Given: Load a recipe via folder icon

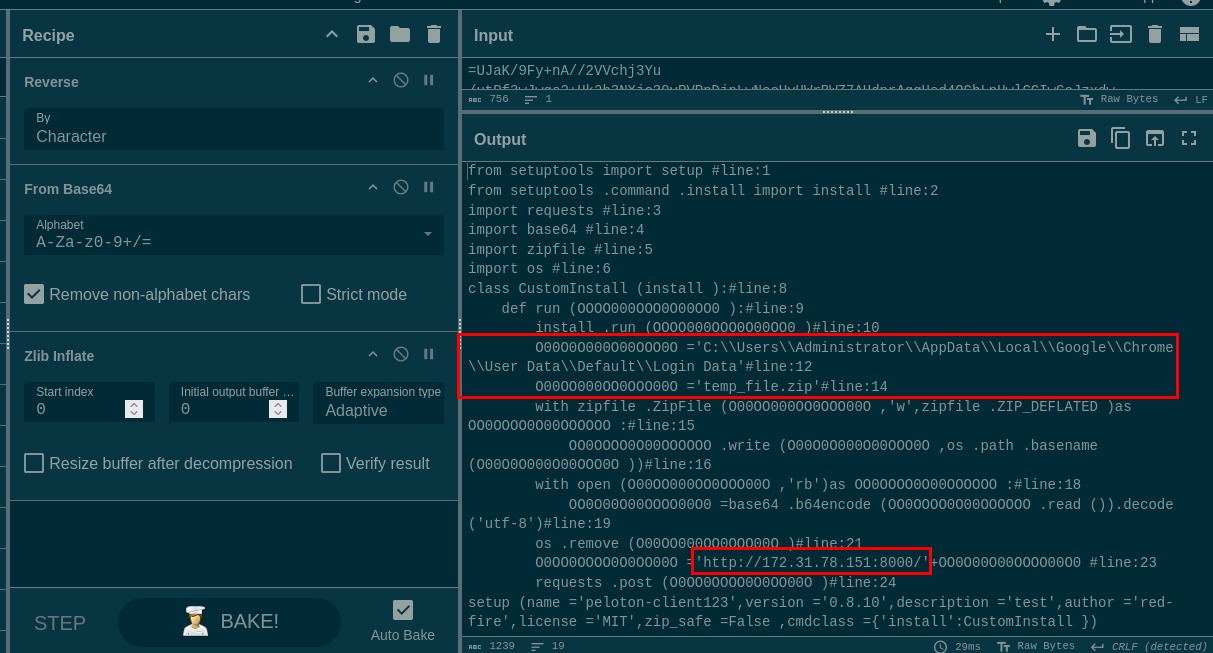Looking at the screenshot, I should click(400, 35).
